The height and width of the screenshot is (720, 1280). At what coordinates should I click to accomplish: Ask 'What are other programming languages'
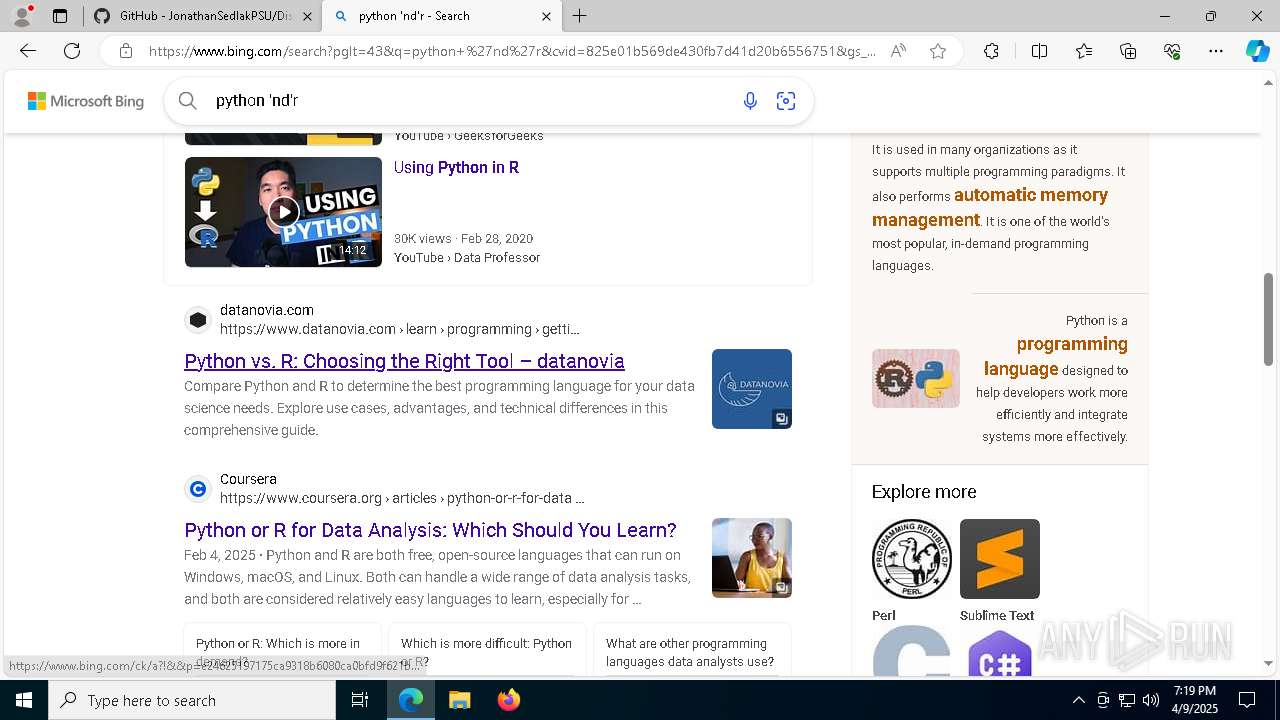pos(692,650)
